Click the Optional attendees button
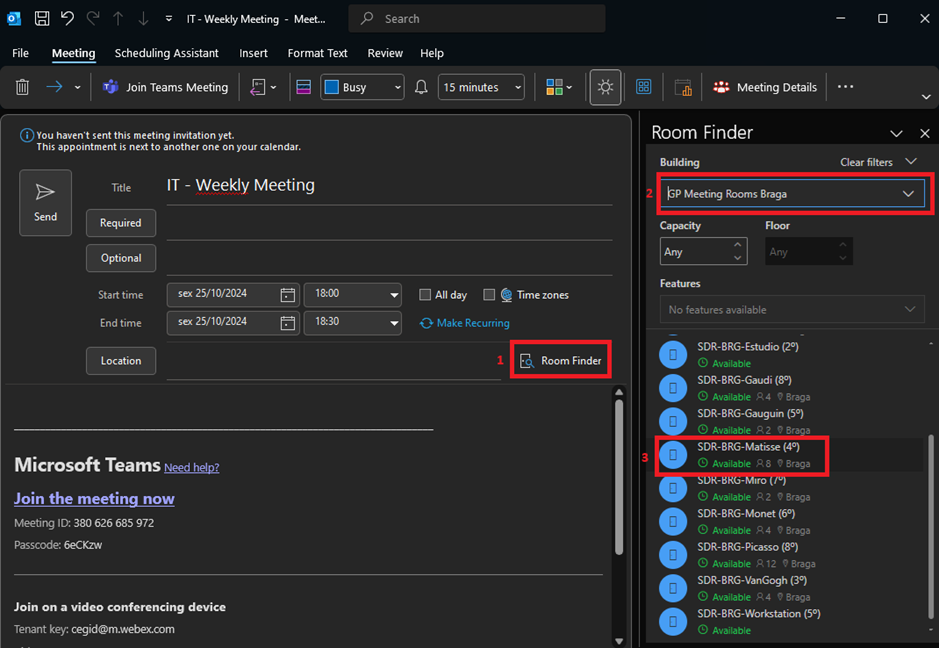The image size is (939, 648). [120, 258]
